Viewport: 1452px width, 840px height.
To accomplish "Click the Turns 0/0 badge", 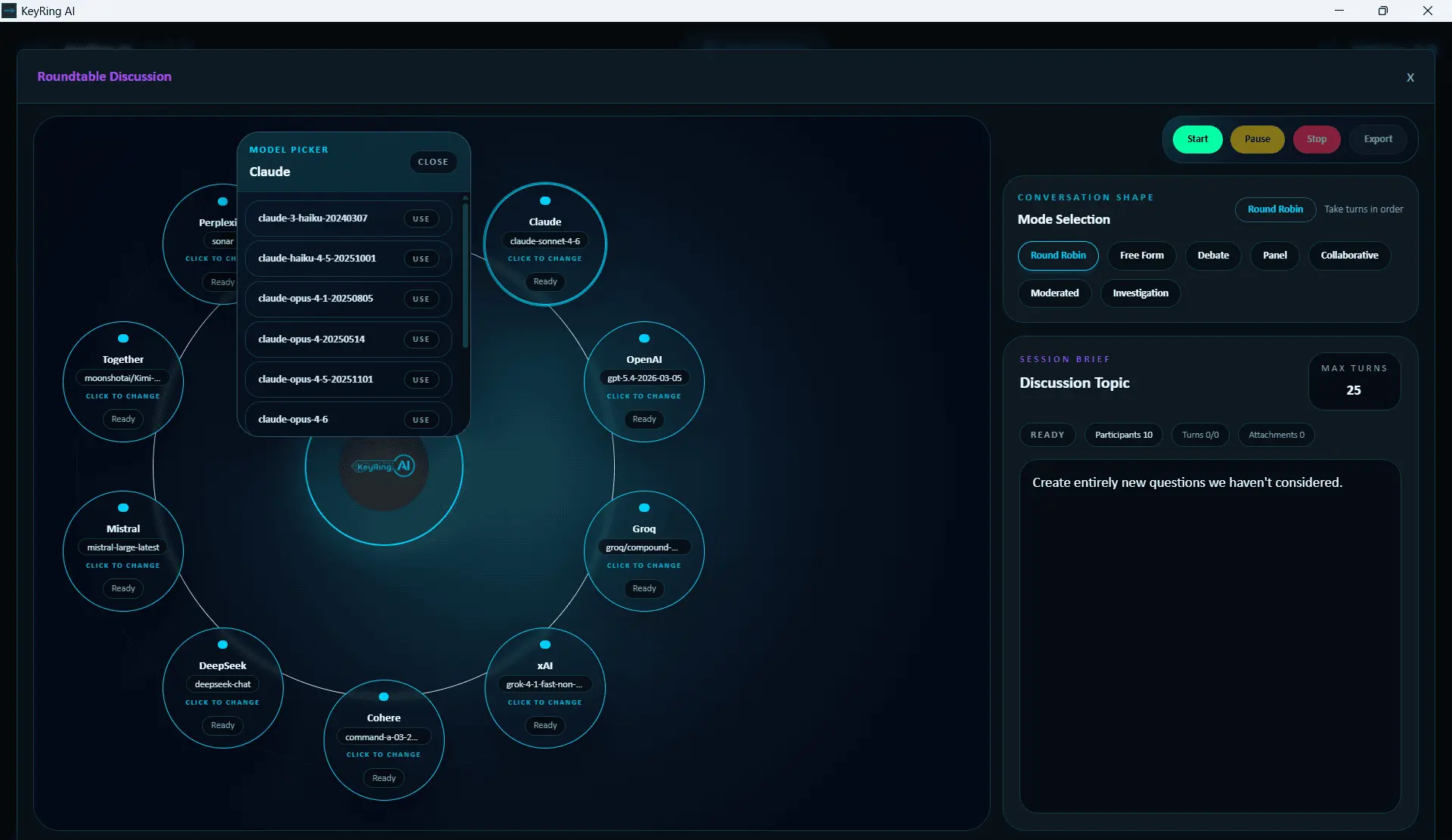I will tap(1200, 435).
